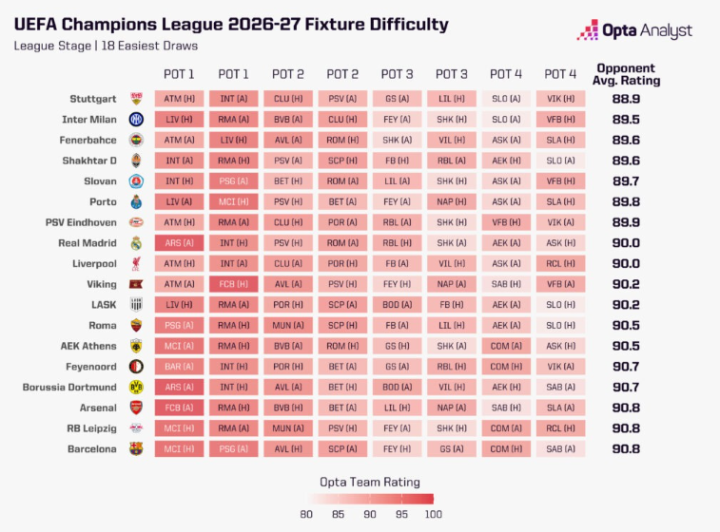
Task: Click the Porto team name label
Action: (103, 202)
